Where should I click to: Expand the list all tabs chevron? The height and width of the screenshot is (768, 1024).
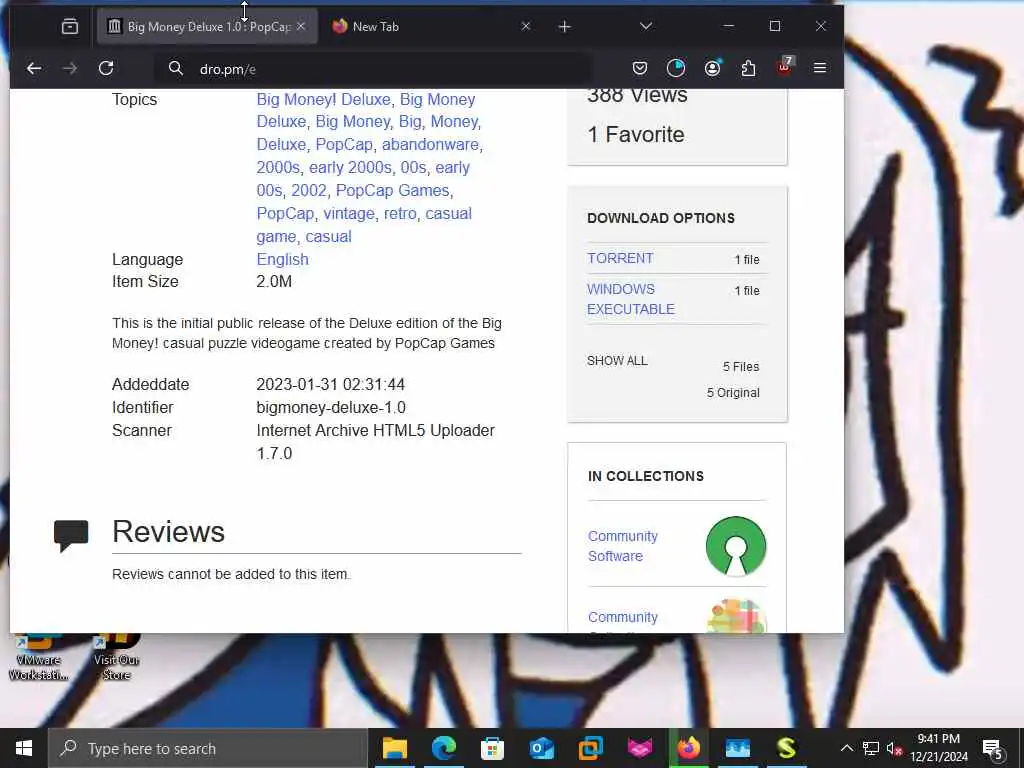pyautogui.click(x=646, y=26)
